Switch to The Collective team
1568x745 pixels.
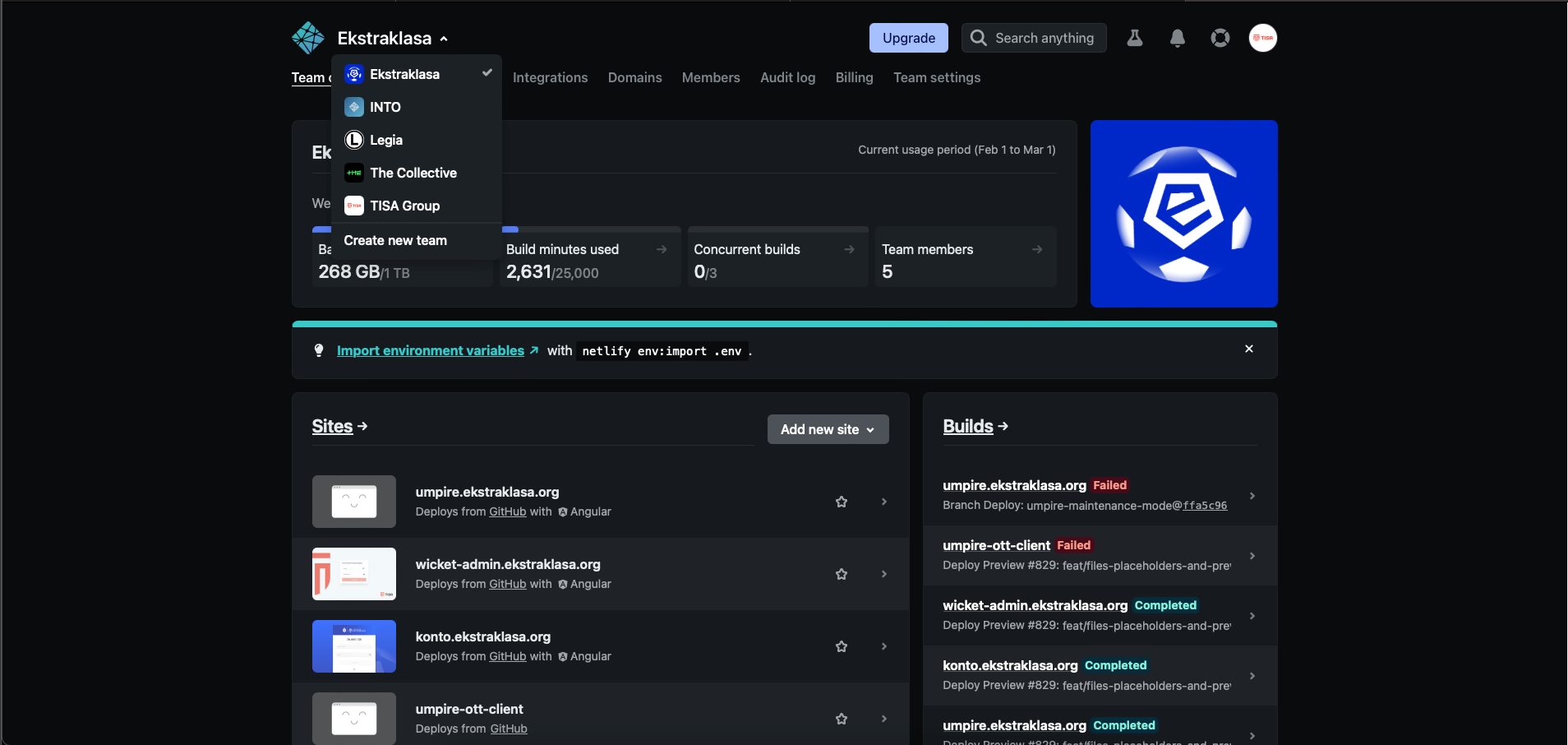click(417, 173)
